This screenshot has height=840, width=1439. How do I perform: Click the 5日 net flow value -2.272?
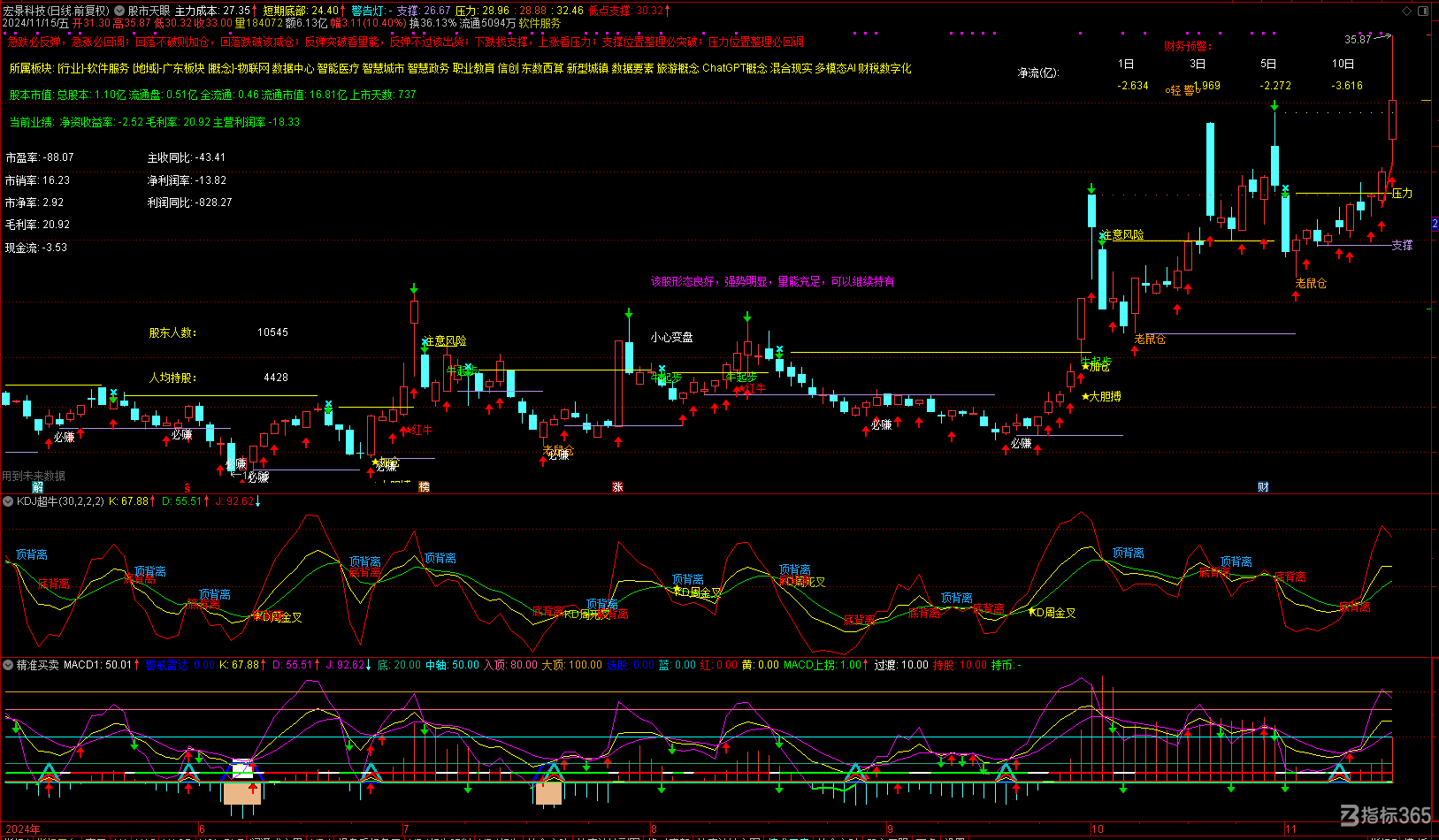[x=1275, y=86]
